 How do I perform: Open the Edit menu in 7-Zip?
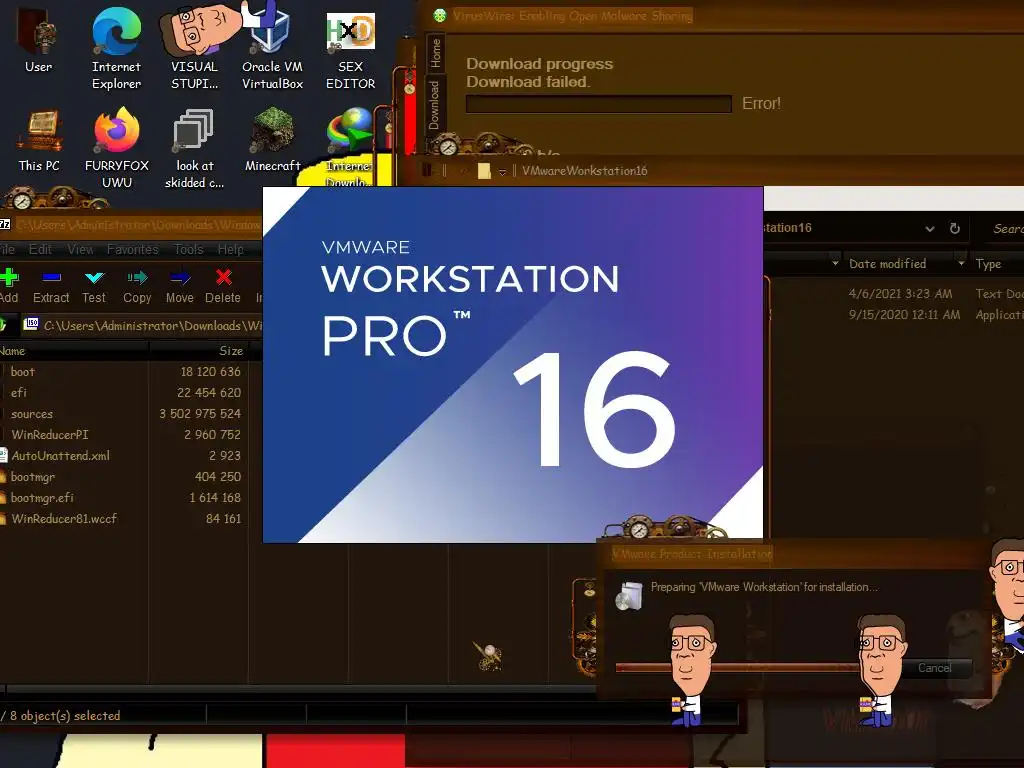point(40,249)
